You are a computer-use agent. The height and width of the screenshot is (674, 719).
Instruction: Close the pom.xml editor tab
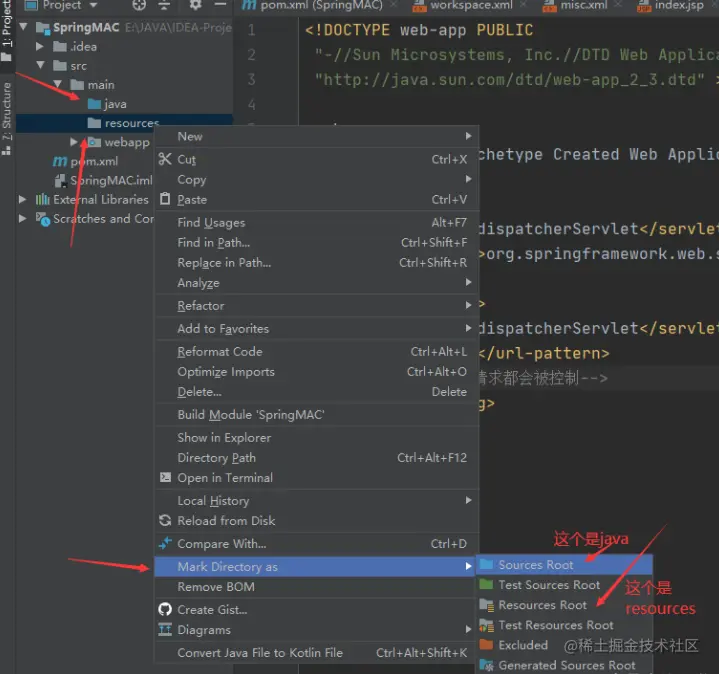[x=393, y=6]
